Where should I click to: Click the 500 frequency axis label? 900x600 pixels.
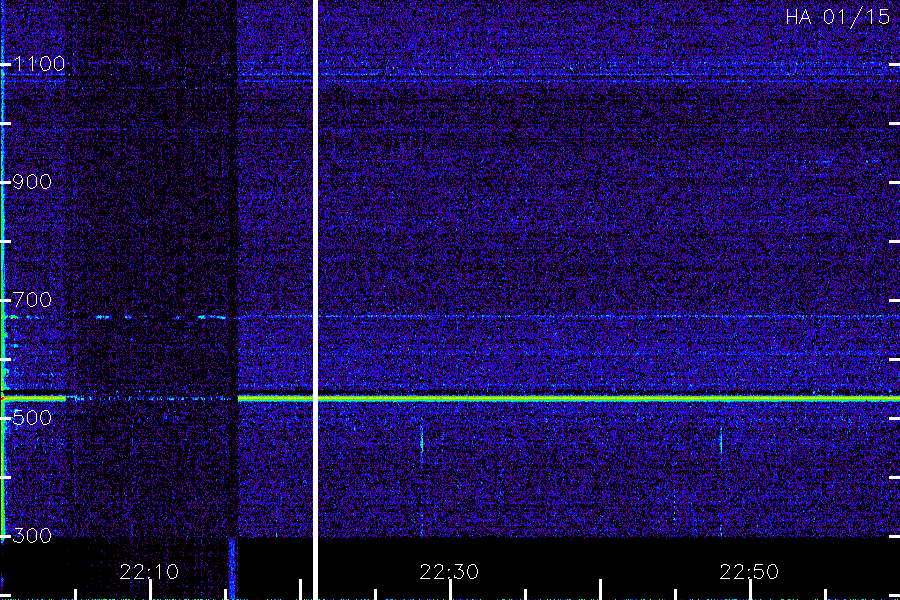(32, 417)
